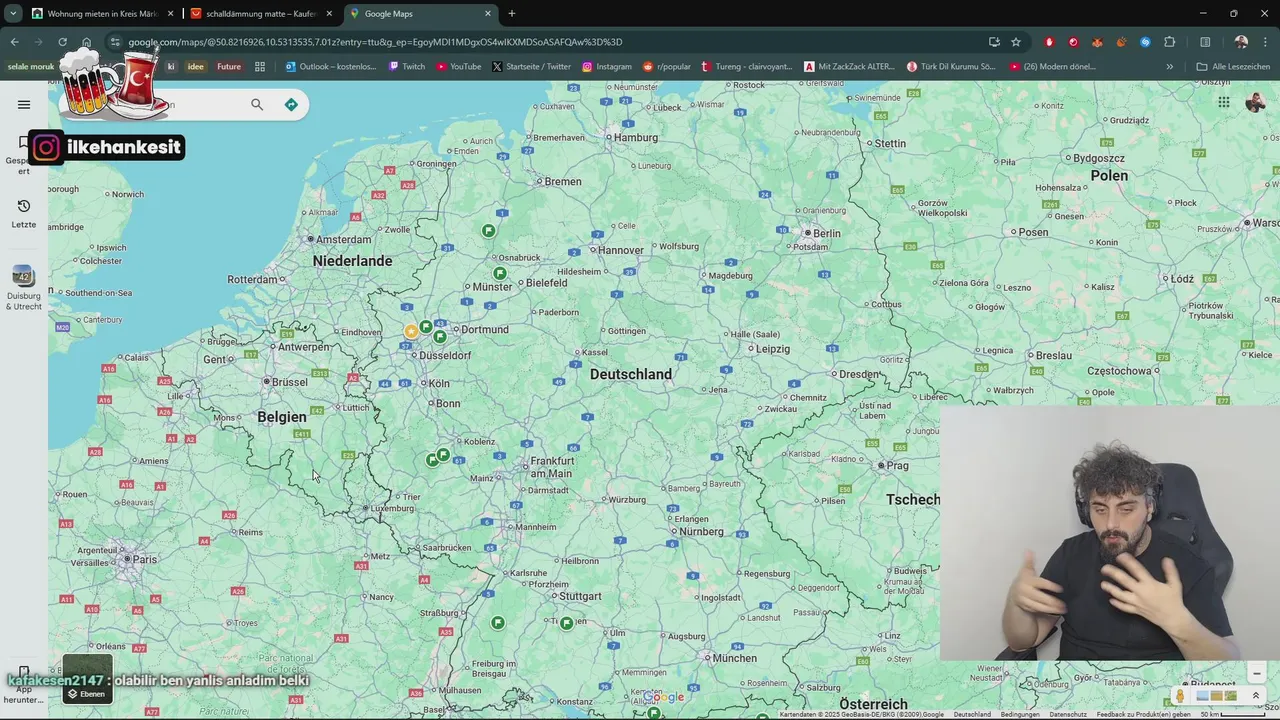1280x720 pixels.
Task: Click the Frankfurt am Main label
Action: point(551,467)
